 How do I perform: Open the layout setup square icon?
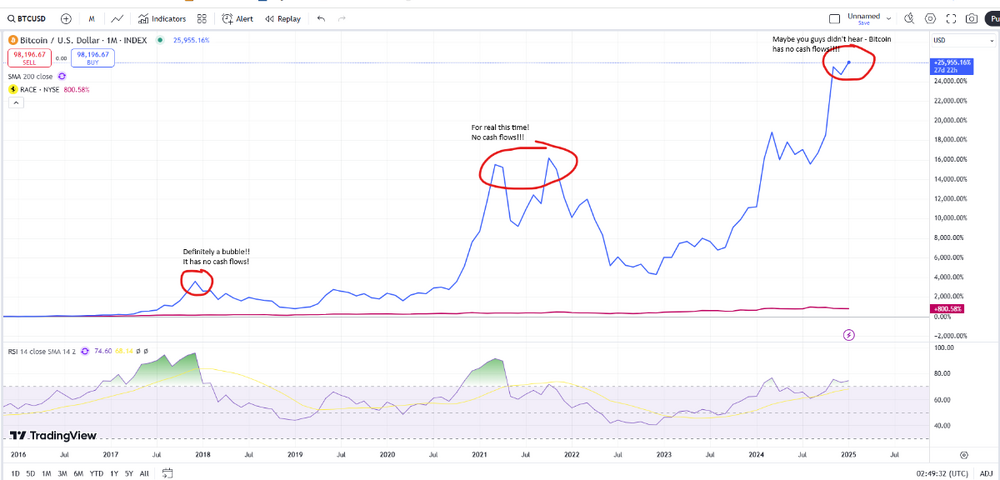[834, 19]
